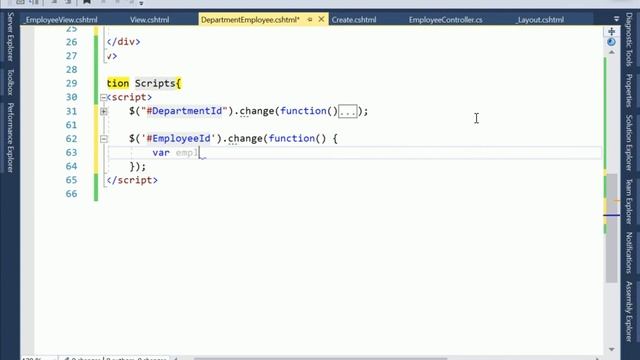Viewport: 640px width, 360px height.
Task: Expand the collapsed DepartmentId change function
Action: (104, 111)
